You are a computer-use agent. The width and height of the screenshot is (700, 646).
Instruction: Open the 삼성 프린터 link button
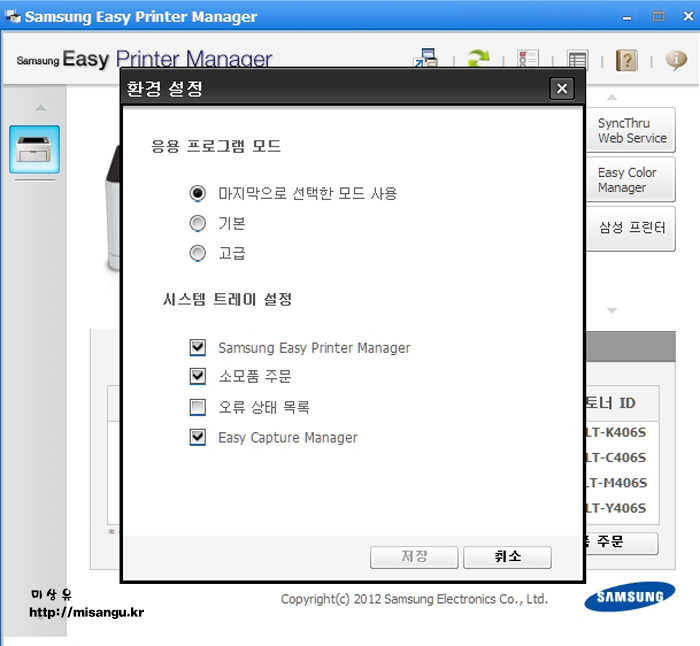[x=631, y=228]
